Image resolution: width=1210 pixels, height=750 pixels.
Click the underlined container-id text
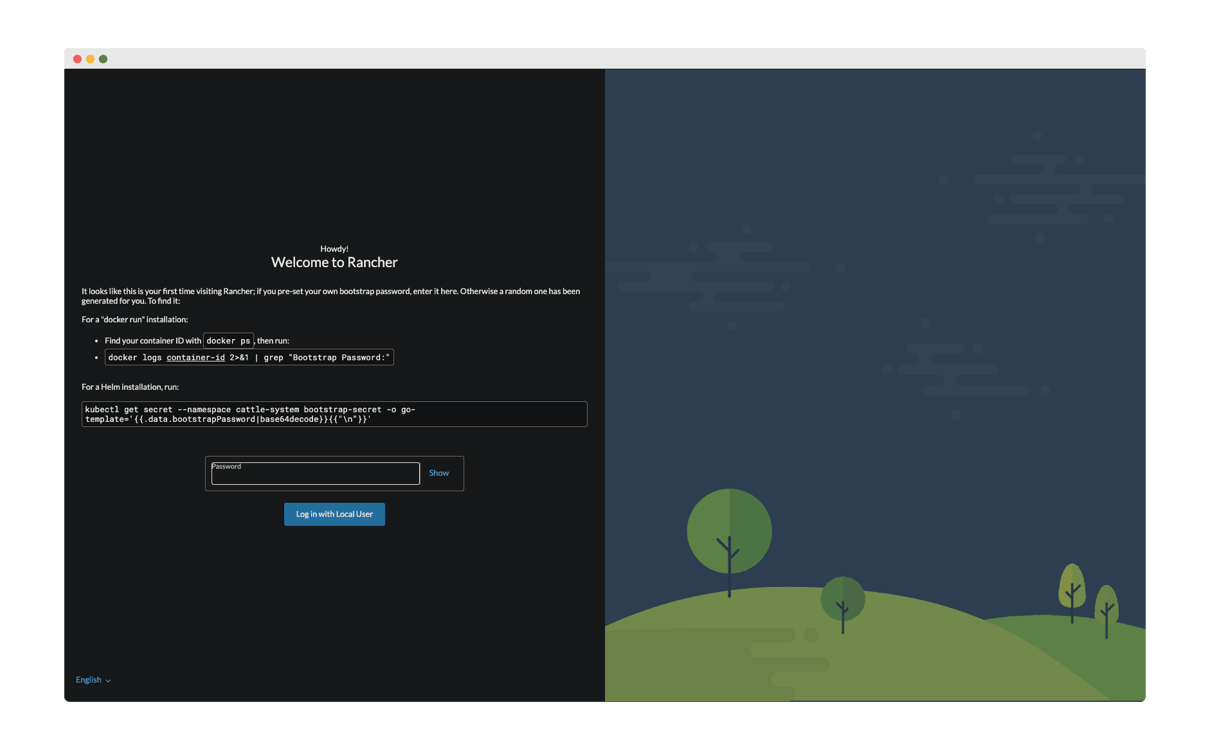(x=196, y=357)
